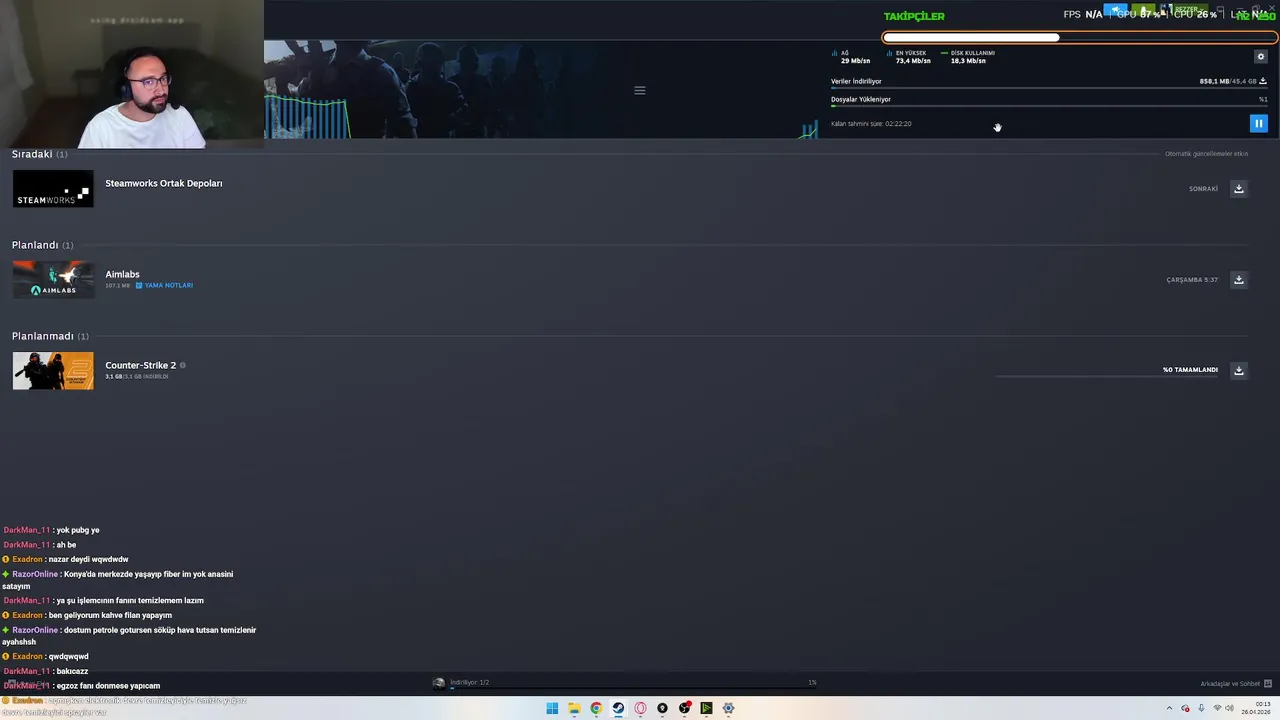Open File Explorer from taskbar
The image size is (1280, 720).
pyautogui.click(x=574, y=708)
